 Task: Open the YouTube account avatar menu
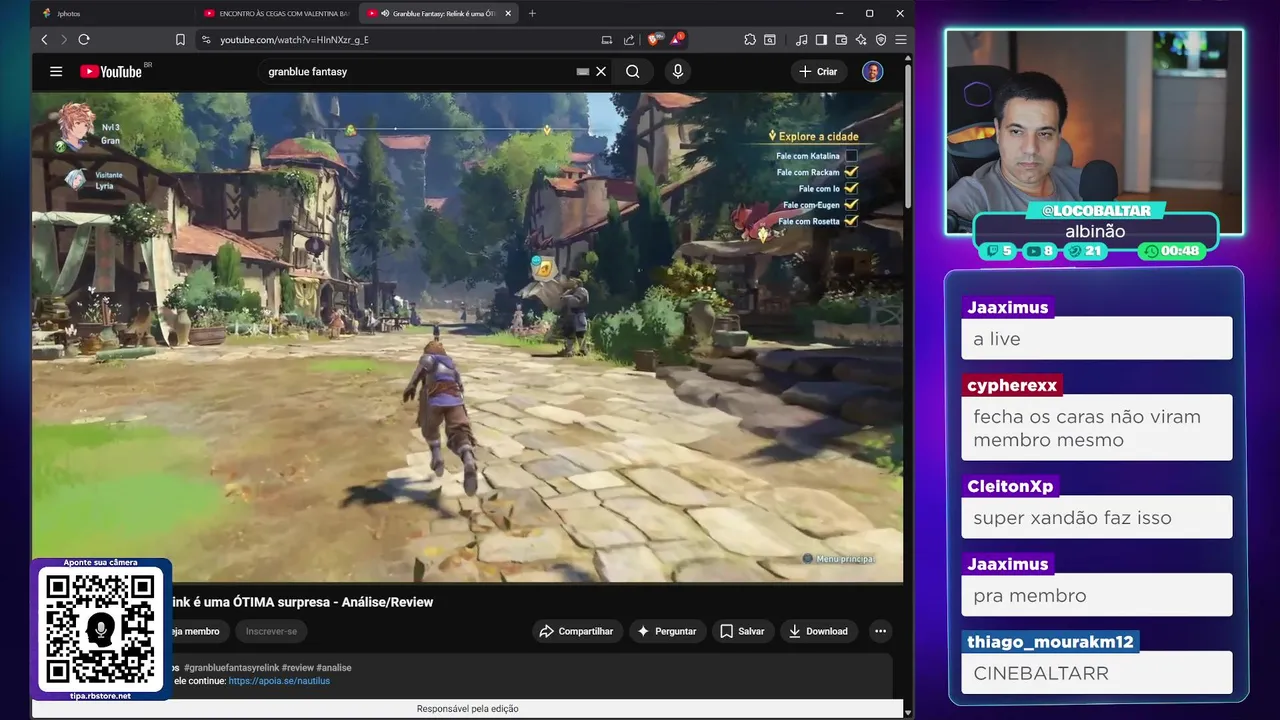point(873,71)
